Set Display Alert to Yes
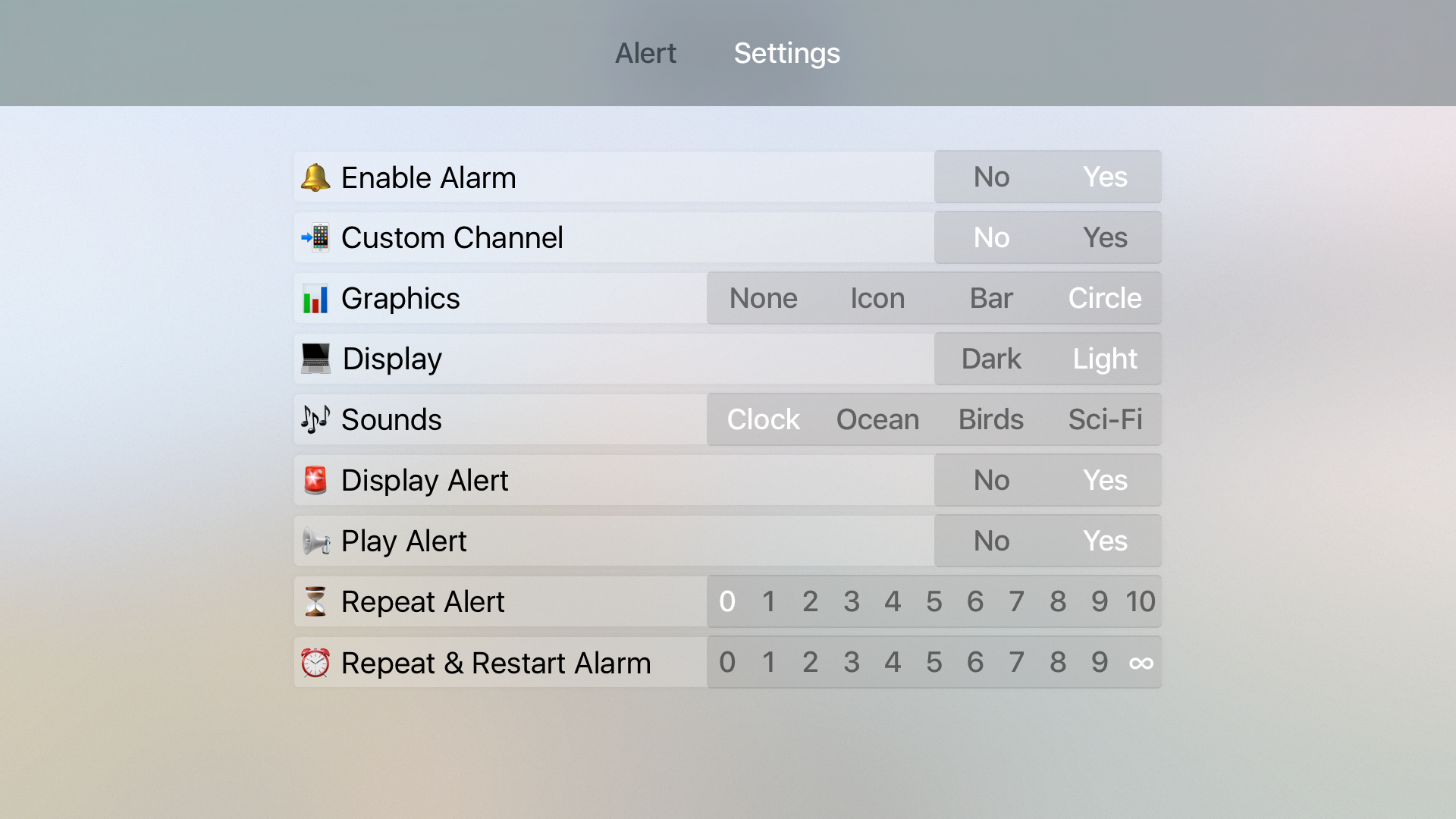The height and width of the screenshot is (819, 1456). coord(1105,480)
